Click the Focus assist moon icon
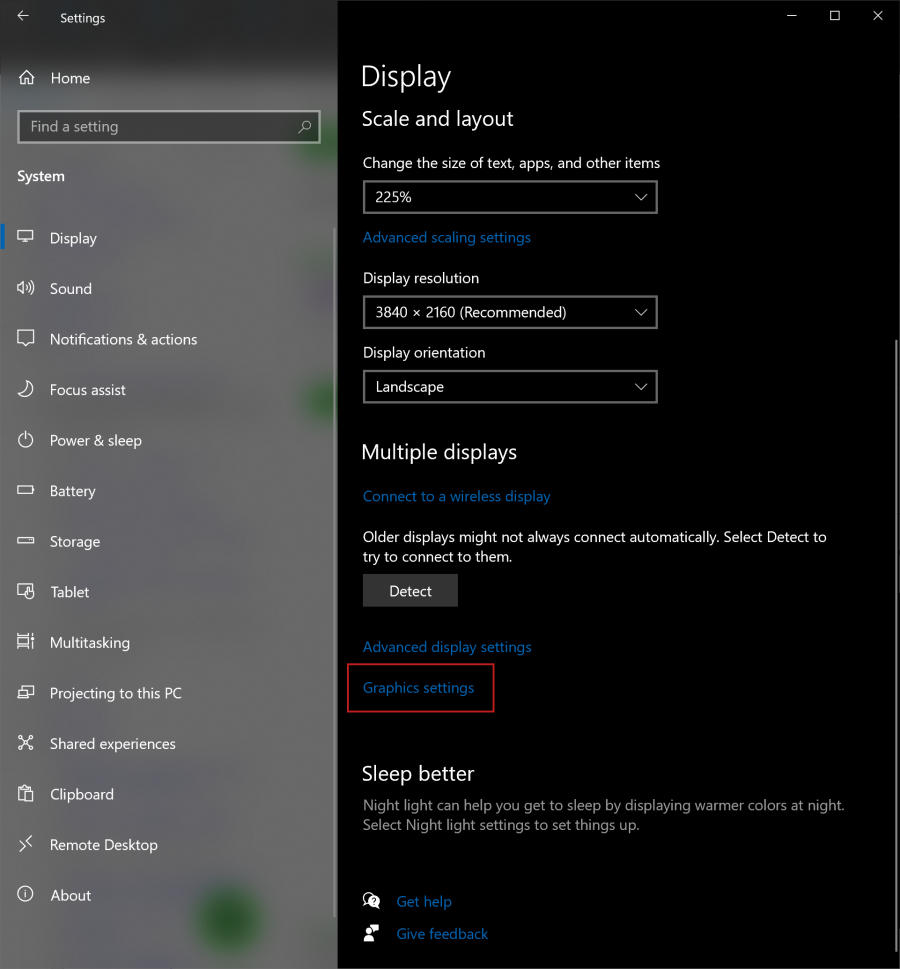 pos(27,389)
